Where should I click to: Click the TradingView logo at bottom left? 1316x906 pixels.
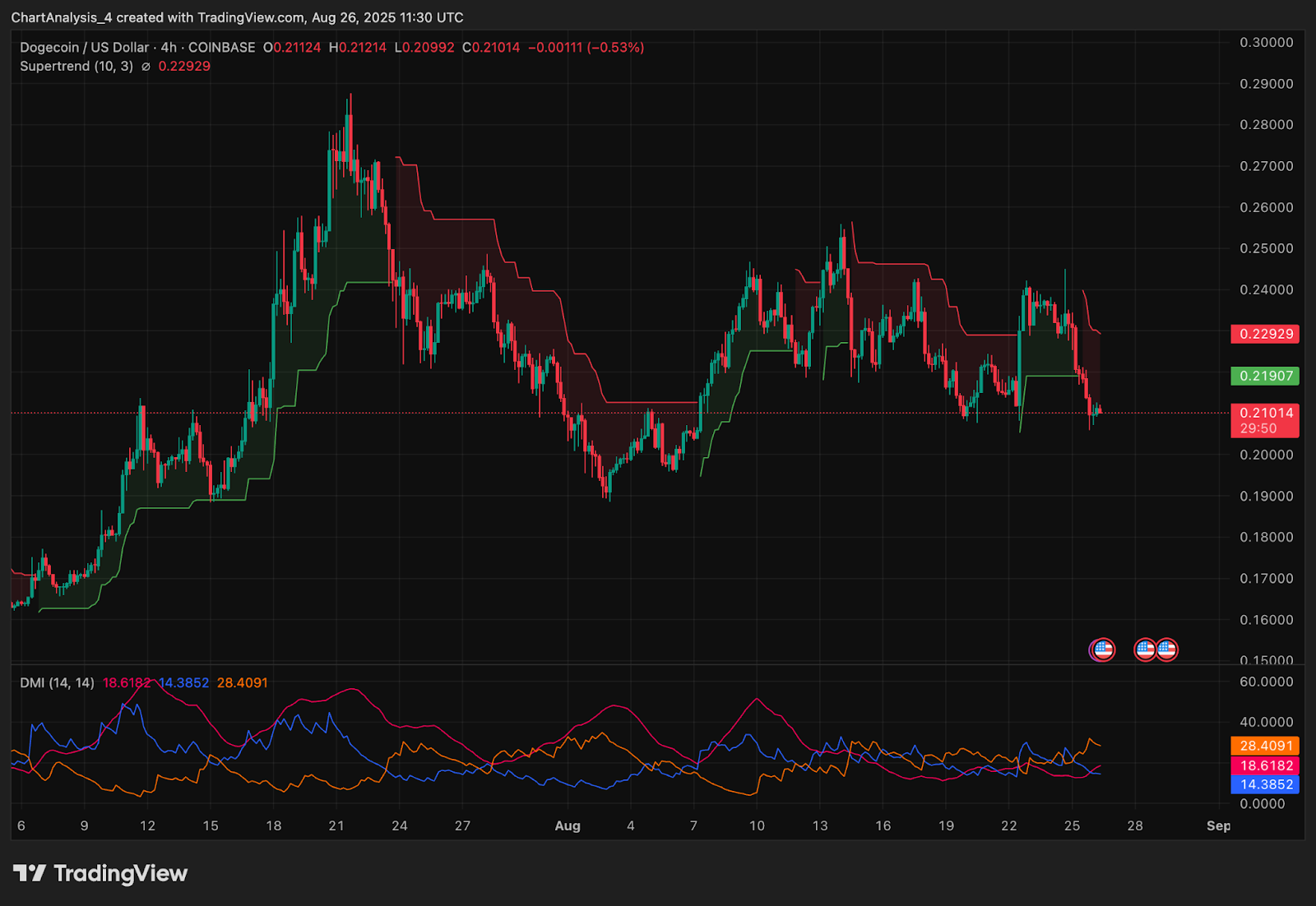(x=100, y=873)
